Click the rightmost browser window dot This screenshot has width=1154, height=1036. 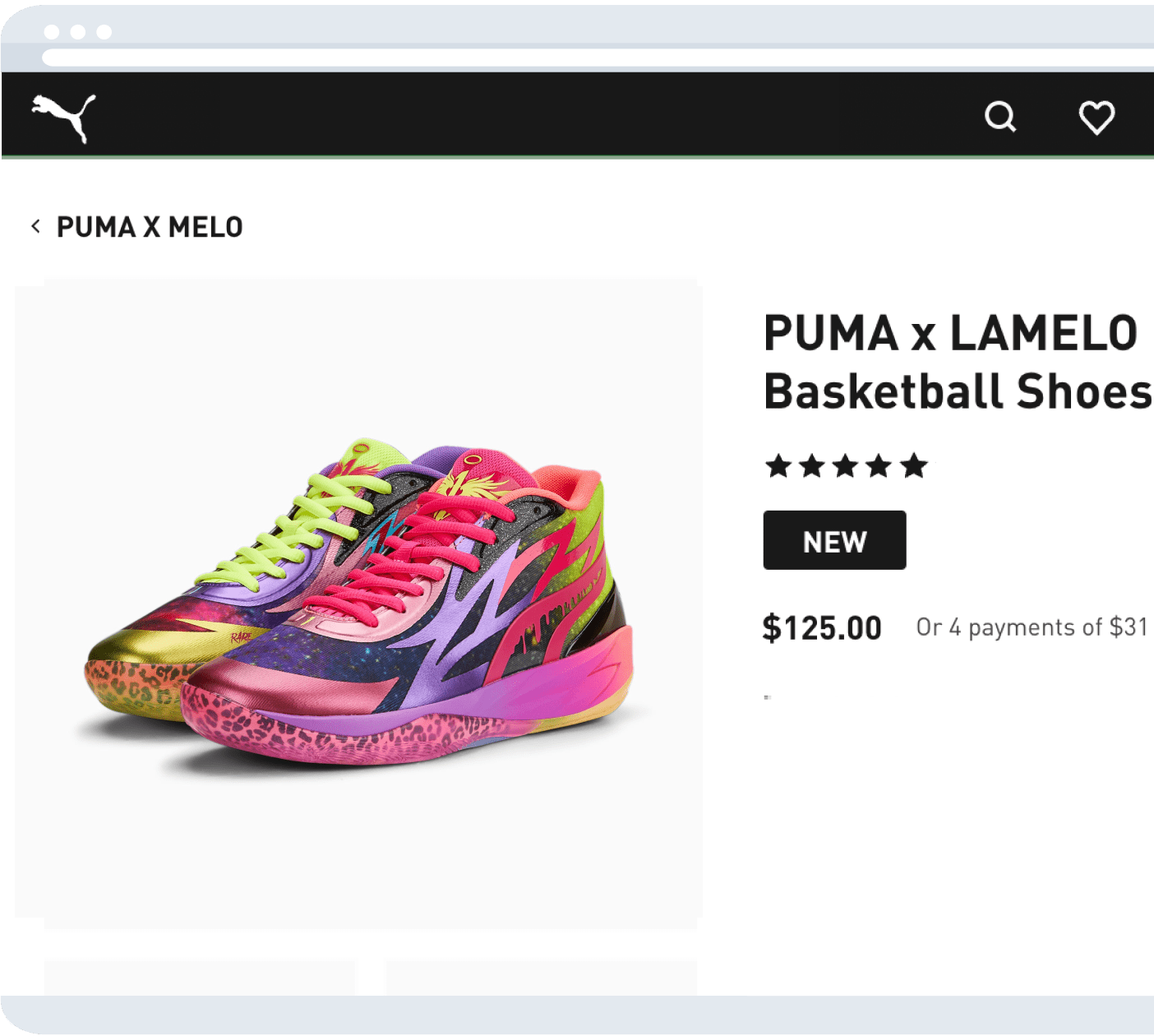(104, 32)
